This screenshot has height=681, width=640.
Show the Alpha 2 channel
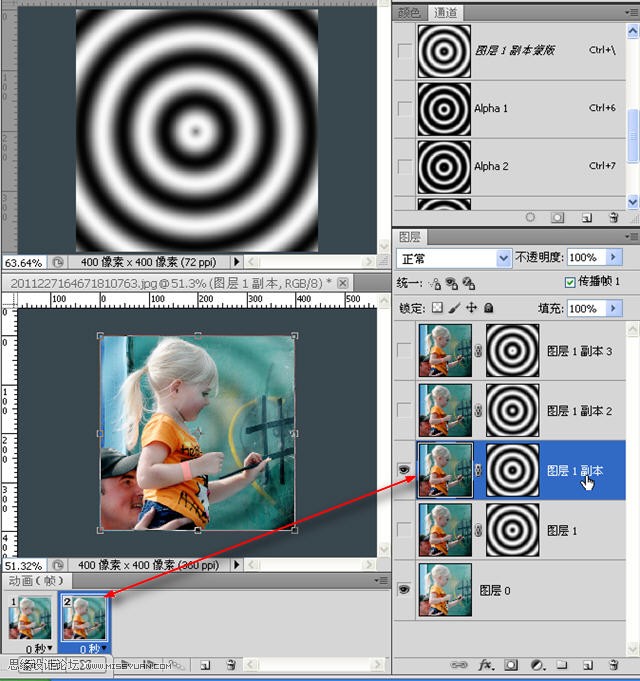click(405, 166)
